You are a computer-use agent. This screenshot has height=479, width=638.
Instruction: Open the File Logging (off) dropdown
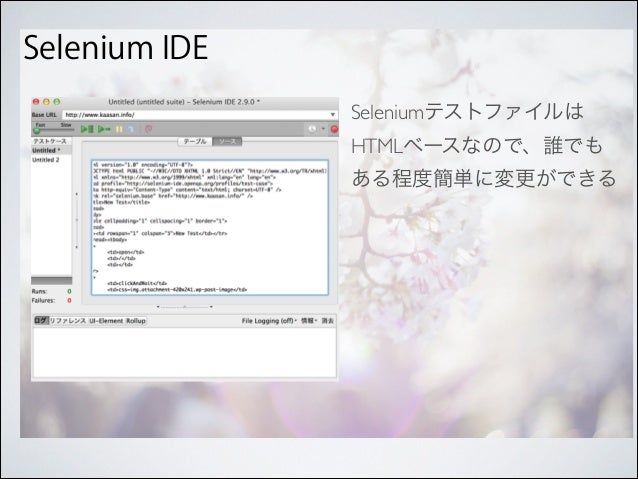(x=269, y=321)
